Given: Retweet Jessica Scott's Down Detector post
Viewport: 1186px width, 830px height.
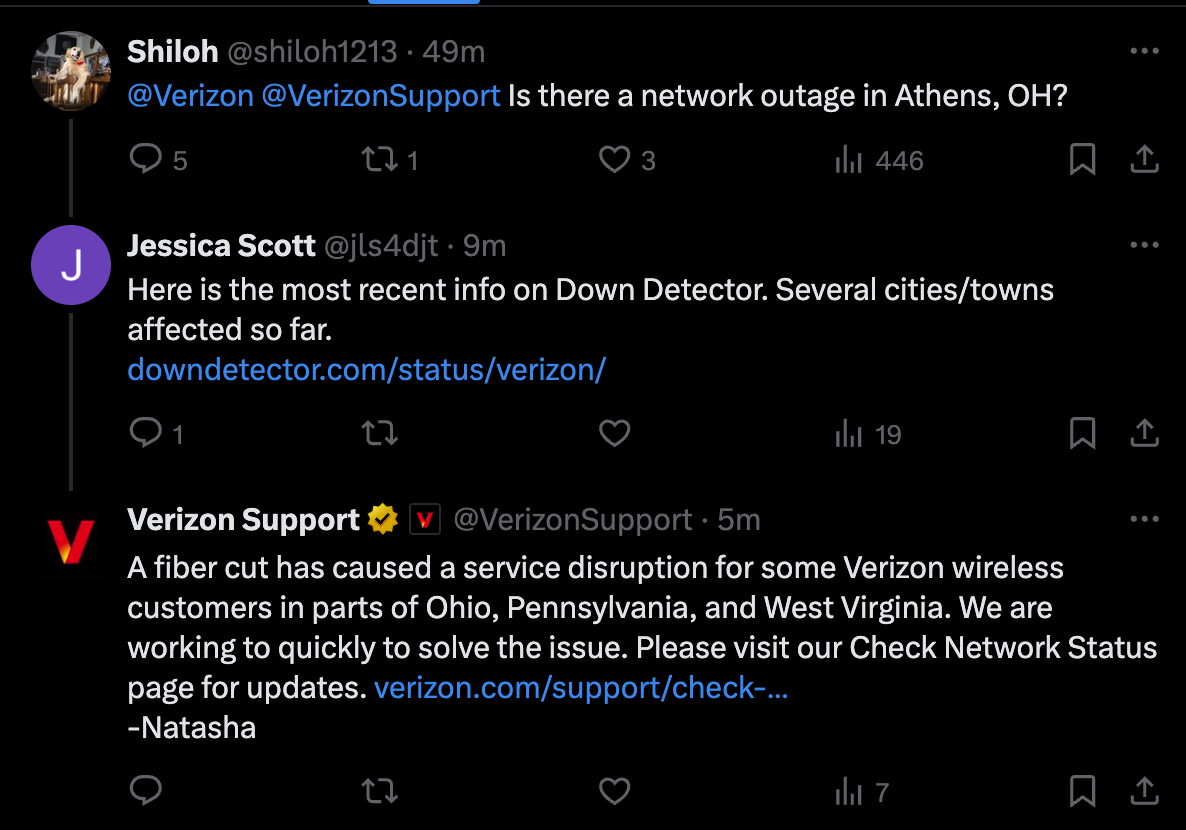Looking at the screenshot, I should click(x=379, y=433).
